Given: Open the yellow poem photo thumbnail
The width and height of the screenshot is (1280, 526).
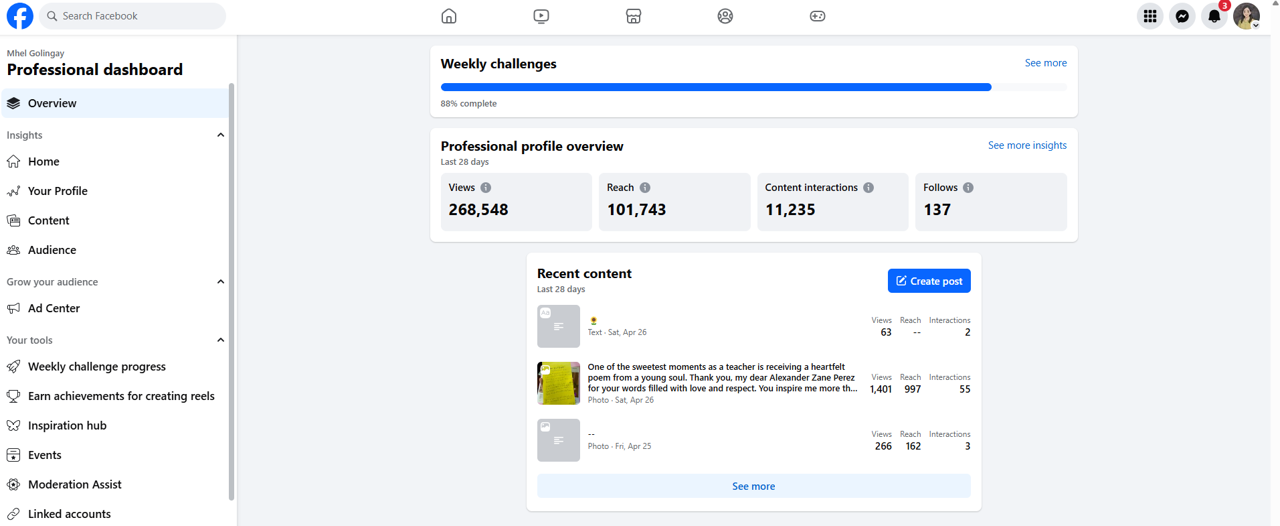Looking at the screenshot, I should coord(558,383).
